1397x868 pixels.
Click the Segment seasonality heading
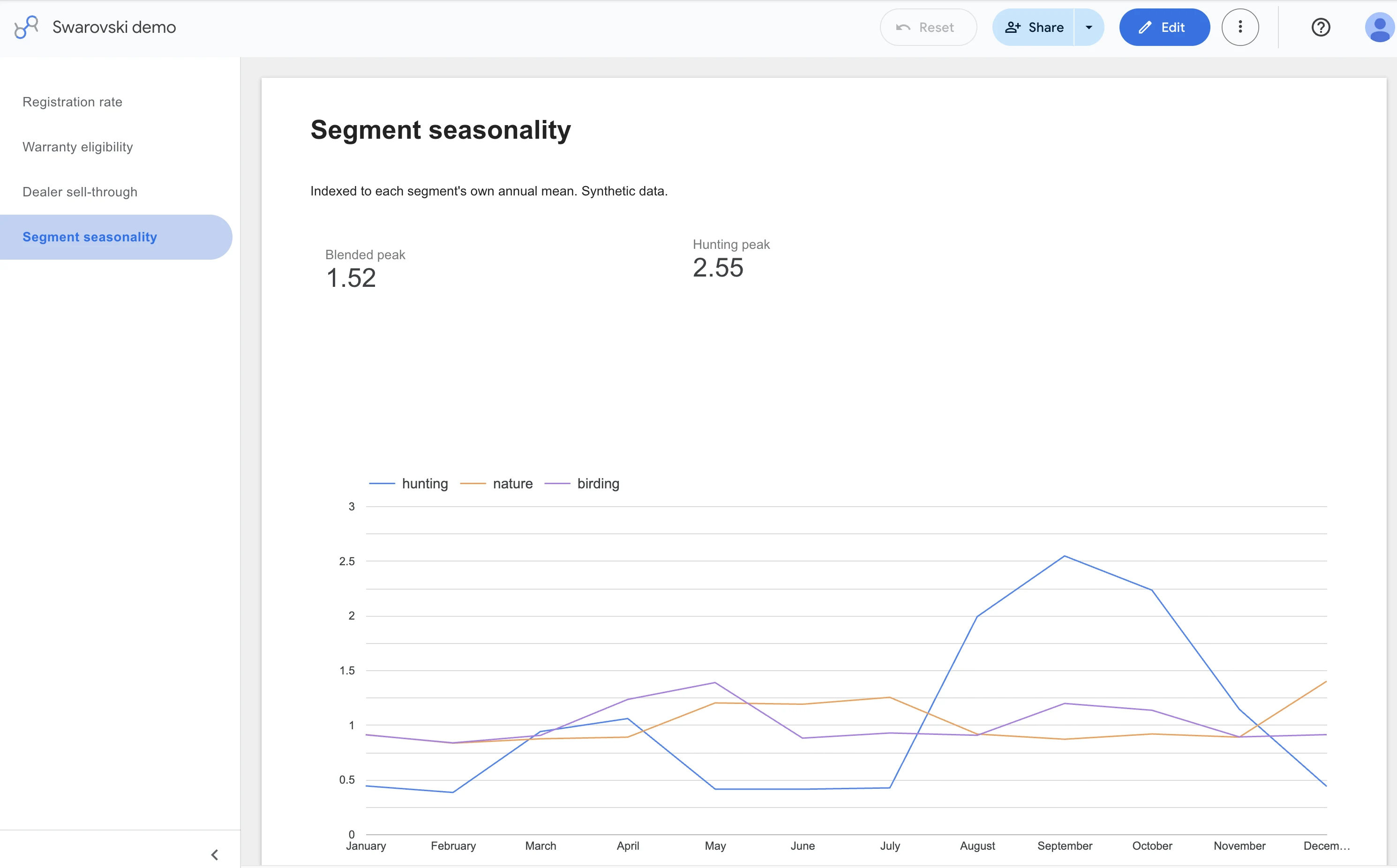click(x=440, y=130)
